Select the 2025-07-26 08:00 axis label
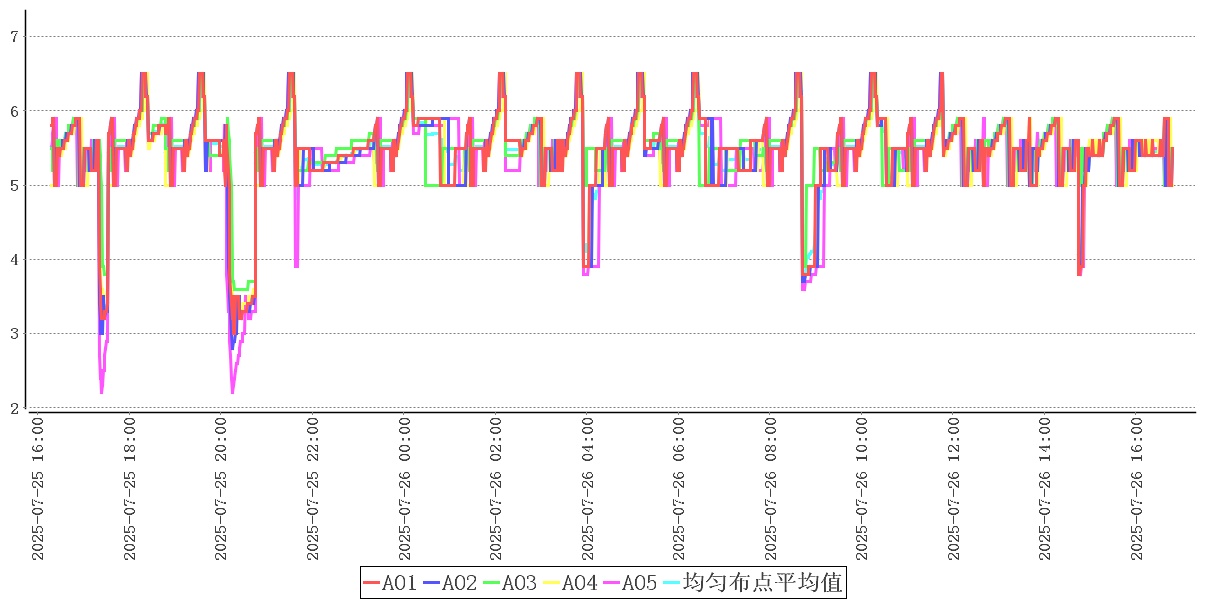1207x600 pixels. click(771, 490)
